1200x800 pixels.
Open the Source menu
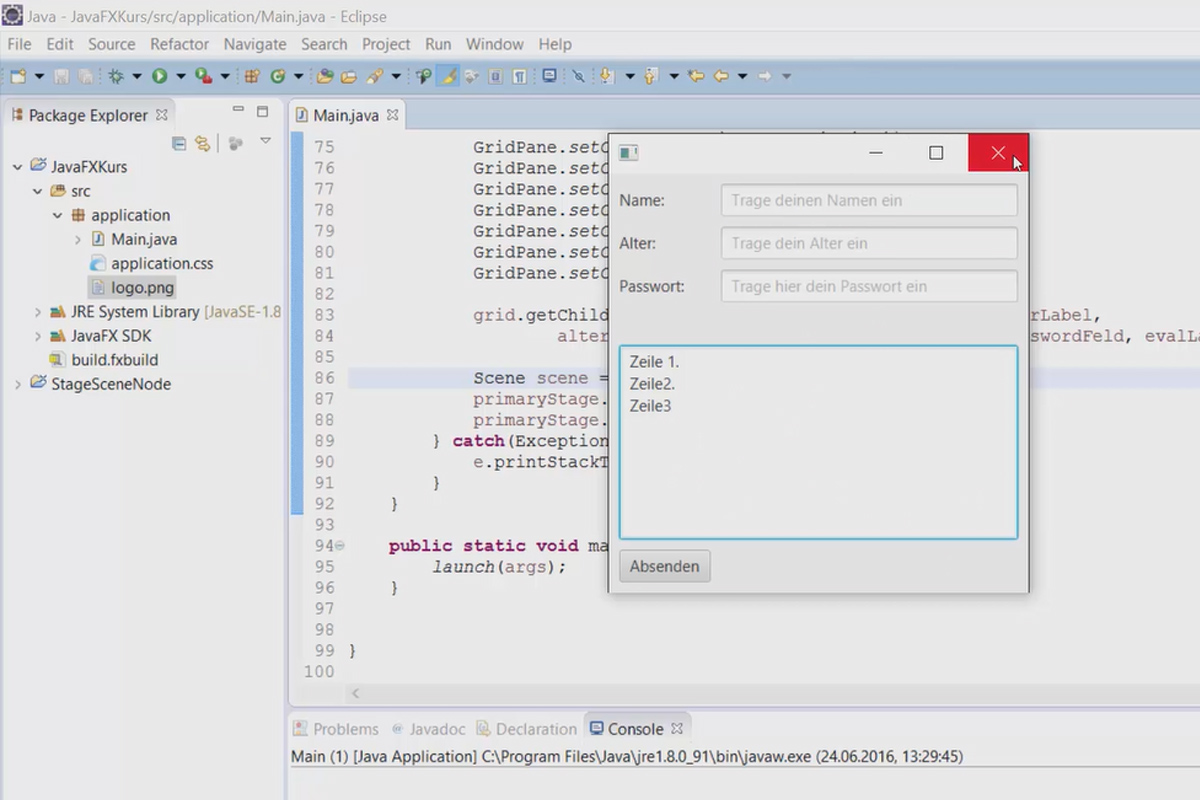point(111,44)
